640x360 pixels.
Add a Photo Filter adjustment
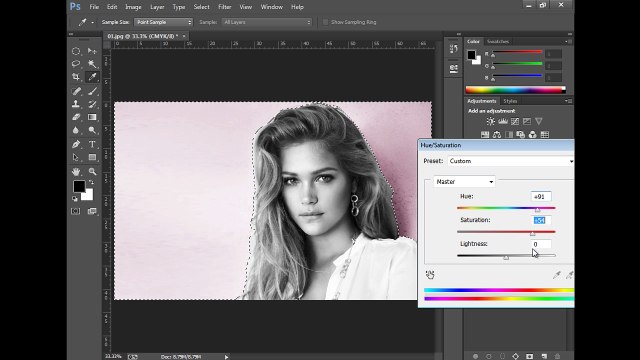520,135
